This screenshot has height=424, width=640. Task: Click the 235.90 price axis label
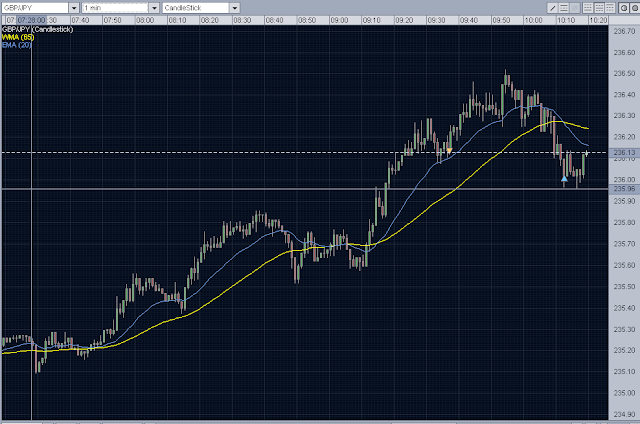624,201
